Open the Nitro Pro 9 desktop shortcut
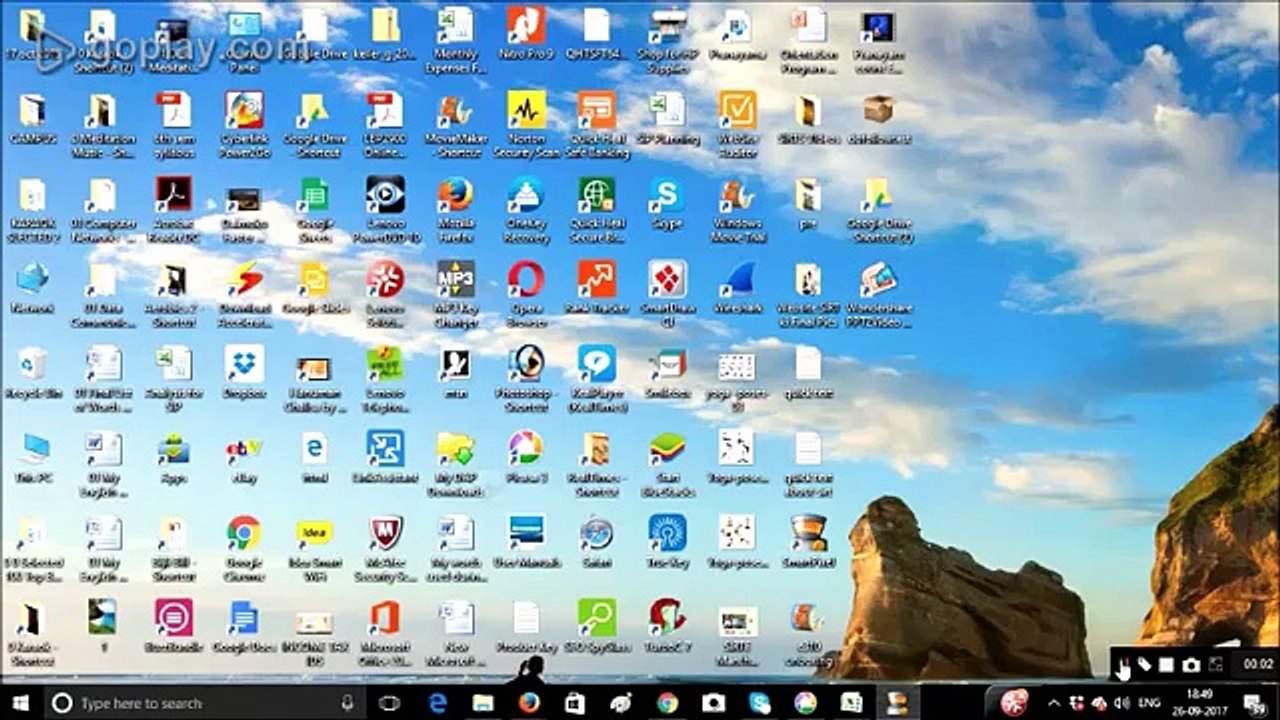The image size is (1280, 720). (x=526, y=34)
